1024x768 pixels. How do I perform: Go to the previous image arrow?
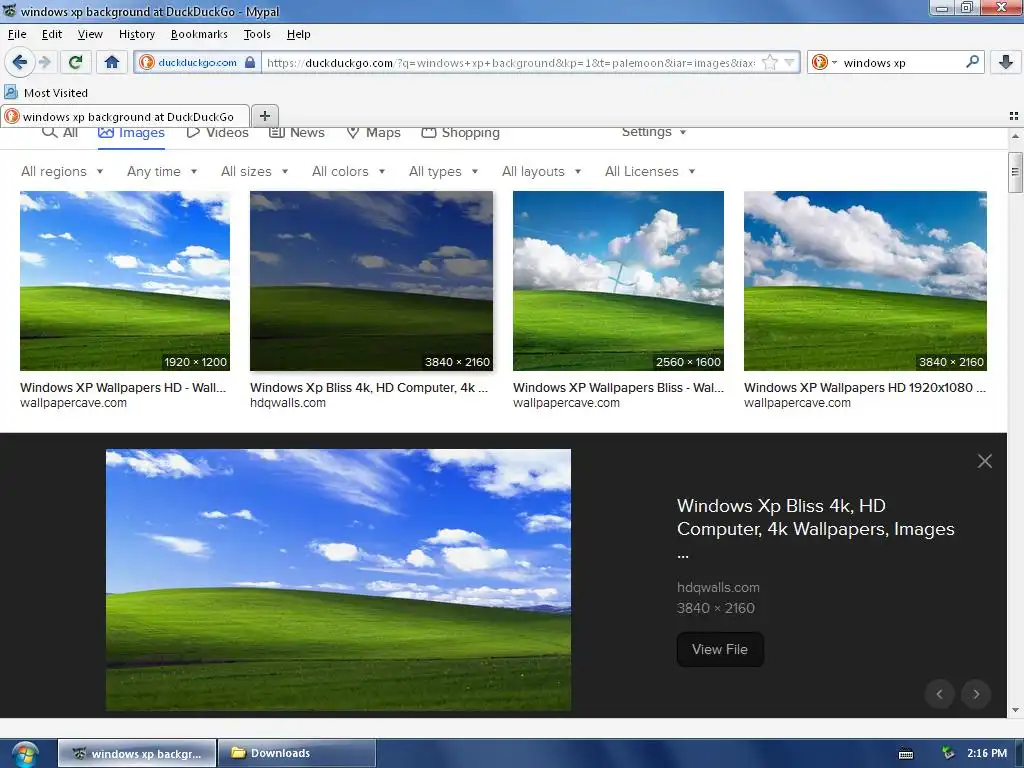(940, 694)
